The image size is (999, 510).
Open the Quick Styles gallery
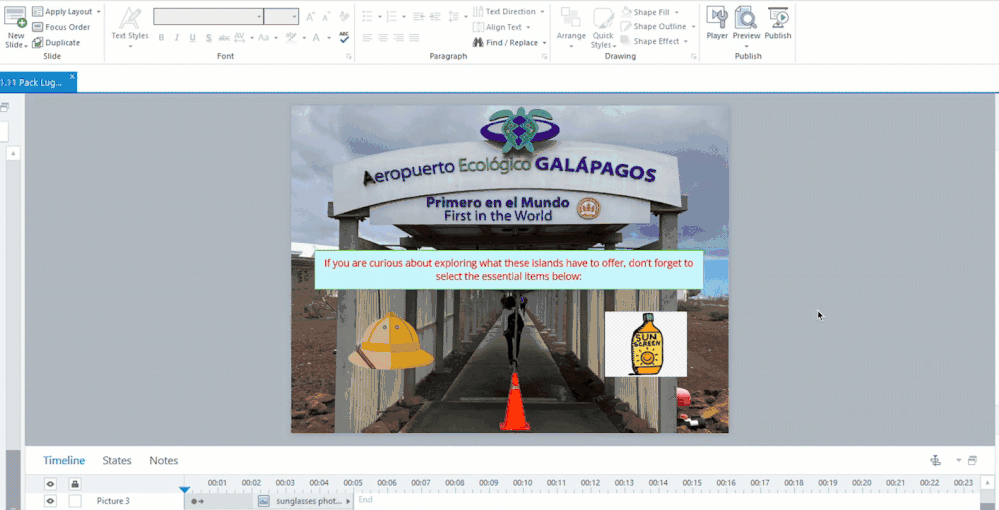(x=601, y=28)
